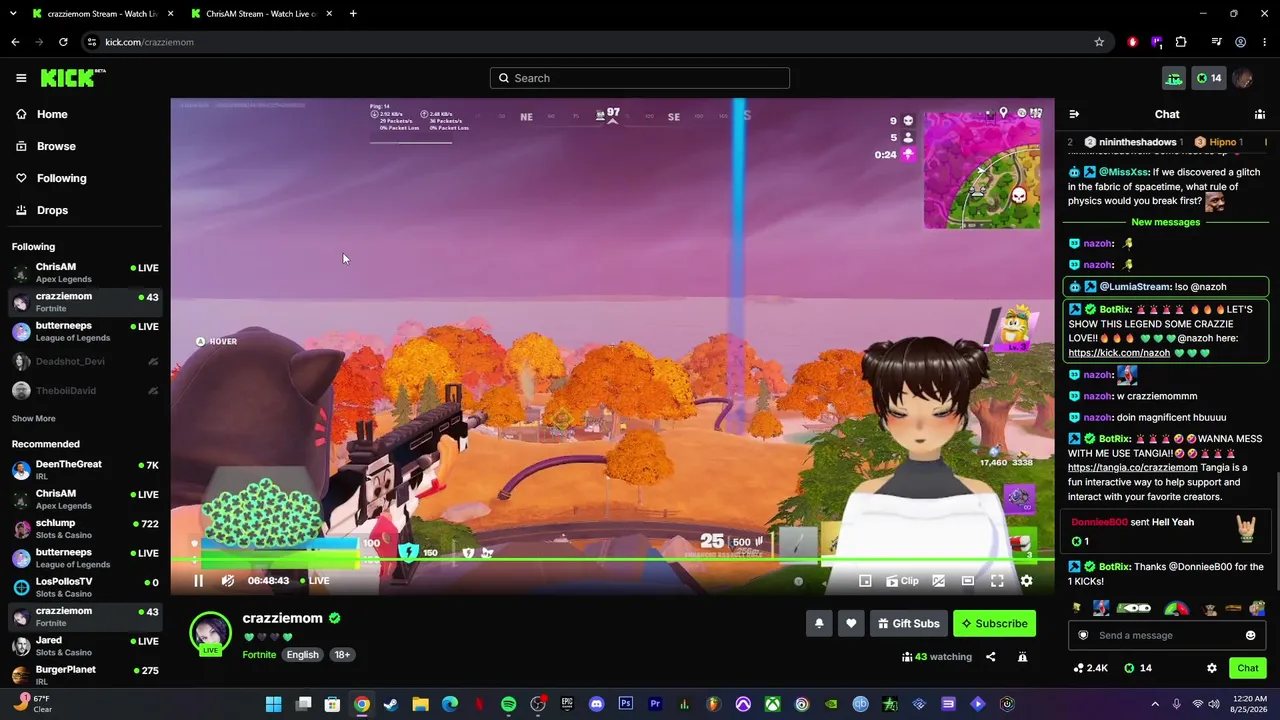Image resolution: width=1280 pixels, height=720 pixels.
Task: Open chat settings gear
Action: click(x=1212, y=668)
